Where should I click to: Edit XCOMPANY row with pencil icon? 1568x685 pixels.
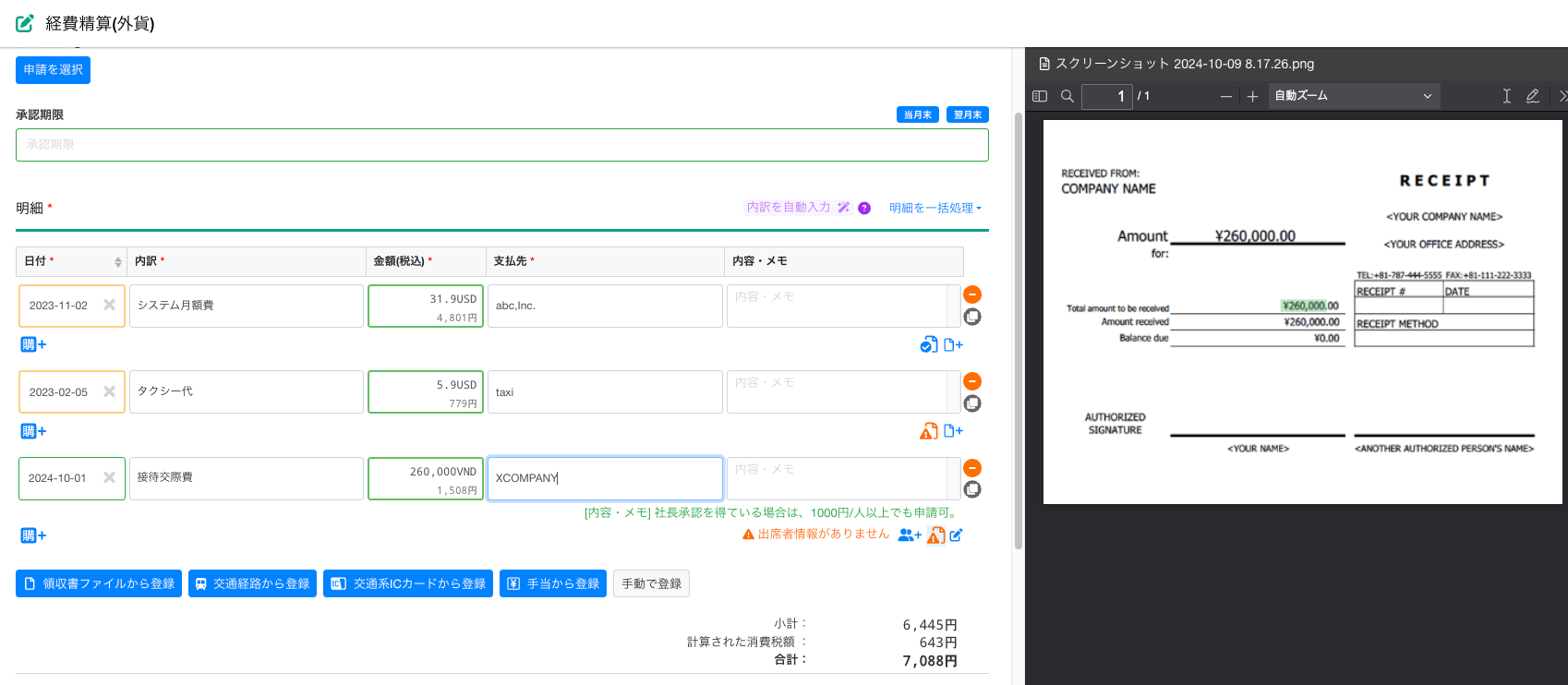(x=956, y=535)
